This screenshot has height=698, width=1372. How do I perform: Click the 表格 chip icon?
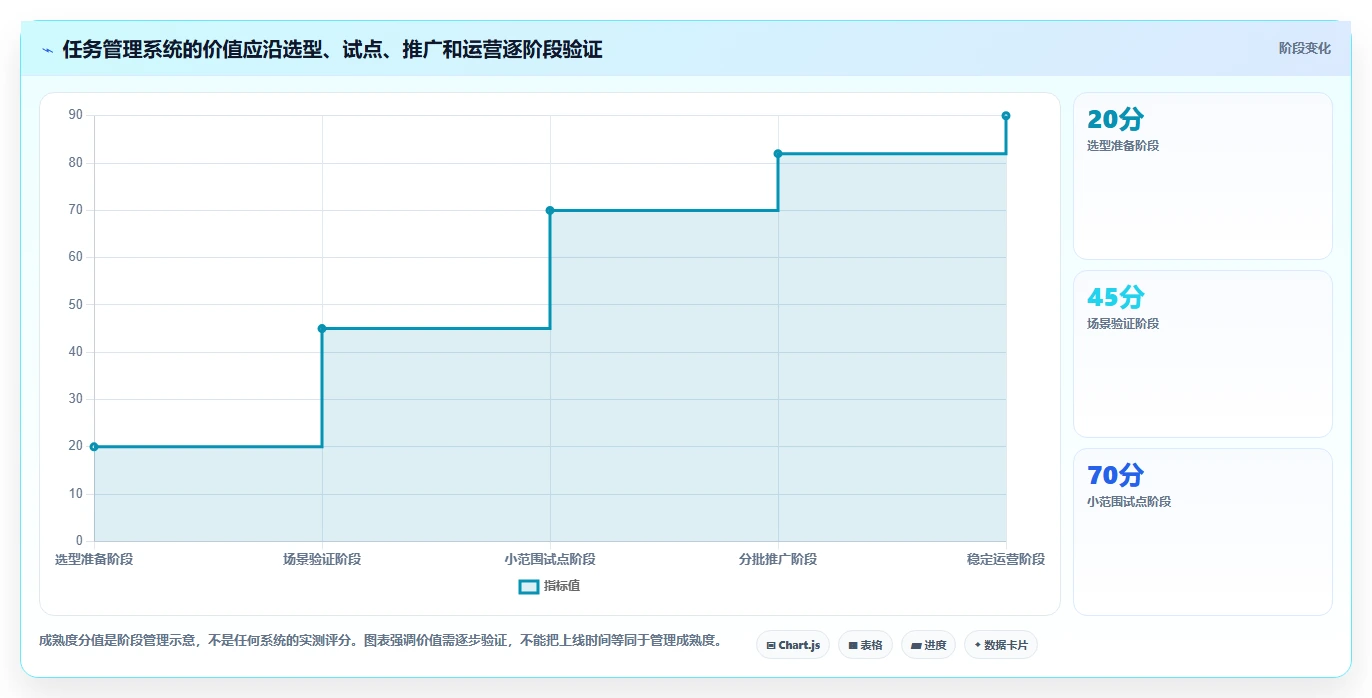tap(853, 646)
